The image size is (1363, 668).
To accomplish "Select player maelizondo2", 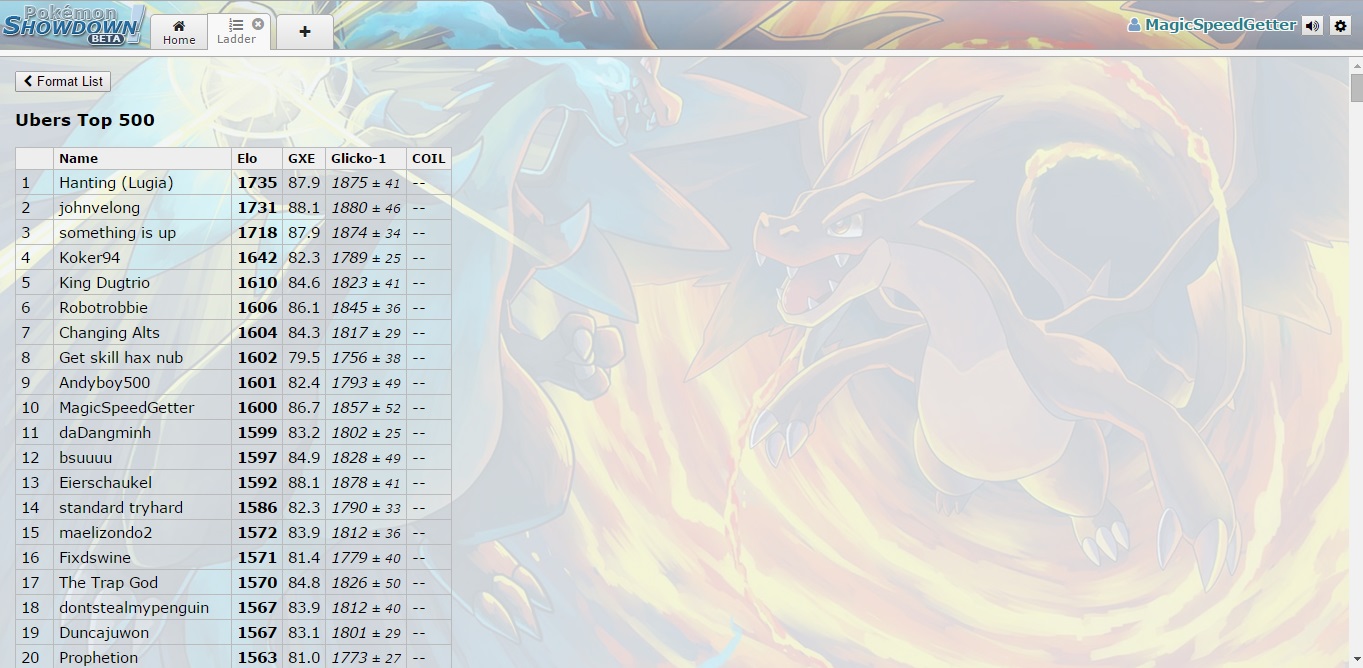I will [x=105, y=533].
